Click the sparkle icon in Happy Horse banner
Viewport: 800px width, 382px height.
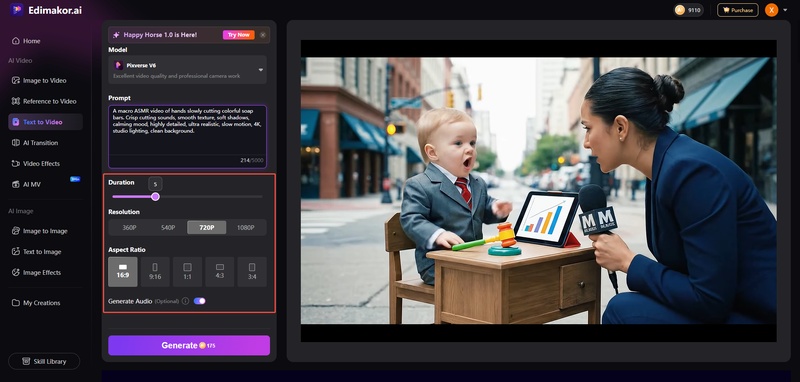116,35
